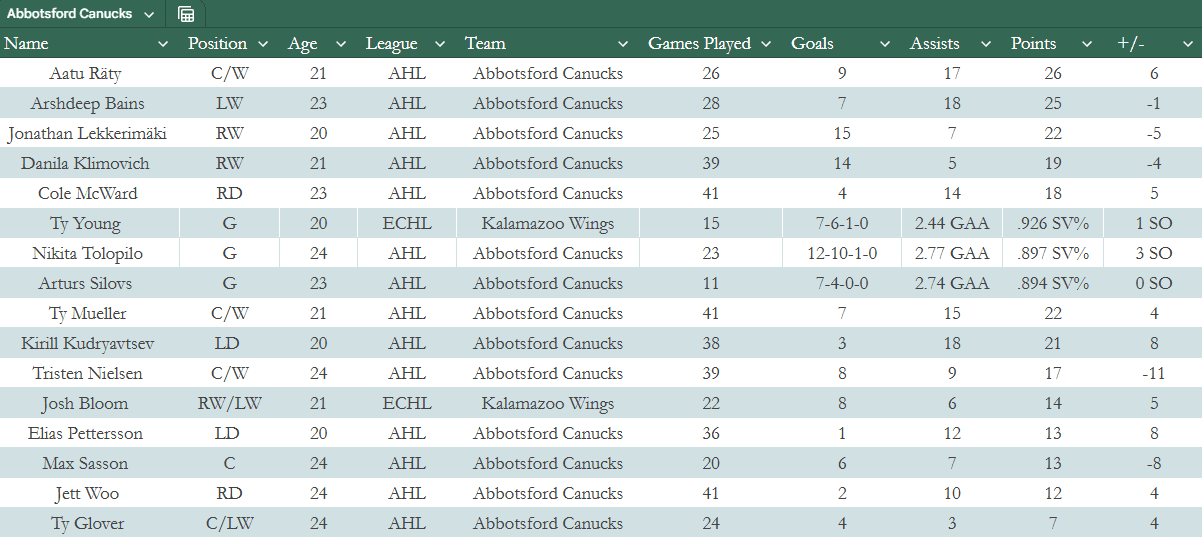Open the Assists column dropdown arrow
This screenshot has width=1202, height=537.
[x=986, y=44]
